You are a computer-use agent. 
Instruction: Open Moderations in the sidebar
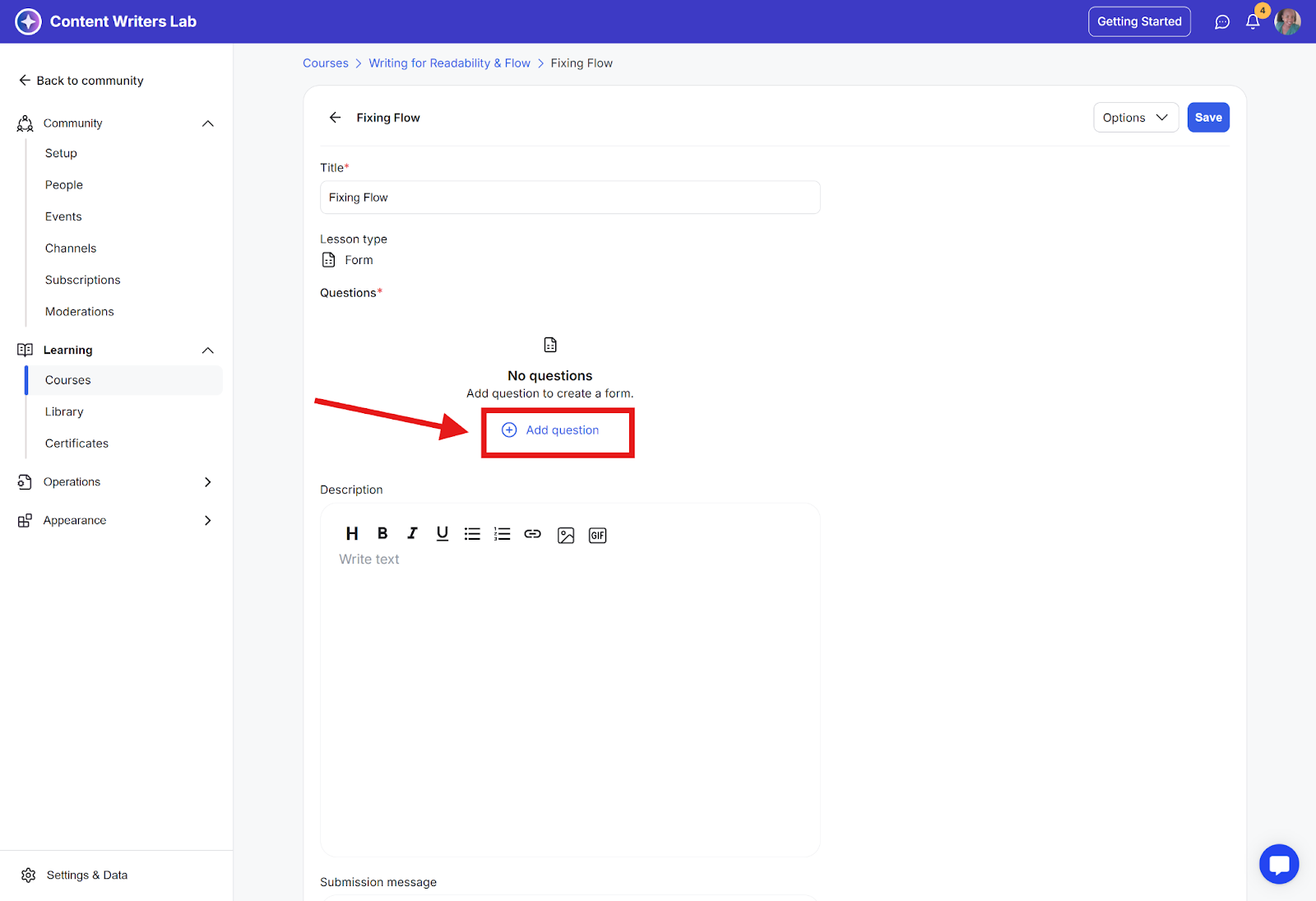80,312
